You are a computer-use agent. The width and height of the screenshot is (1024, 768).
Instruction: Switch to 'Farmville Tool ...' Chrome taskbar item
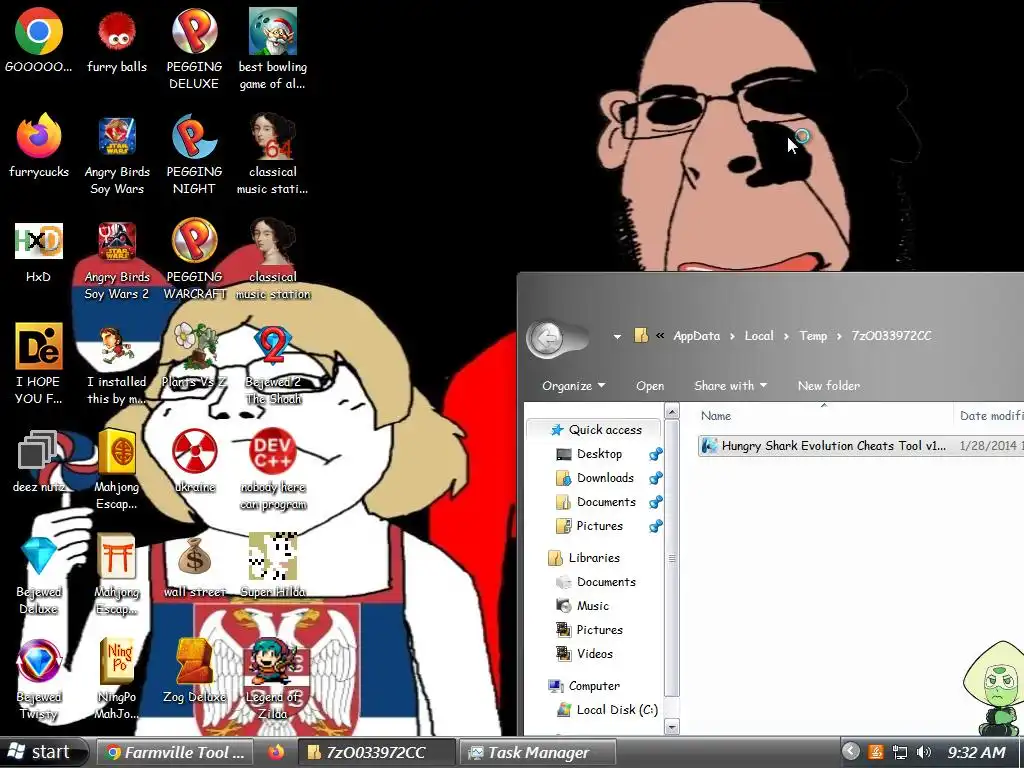(x=177, y=752)
